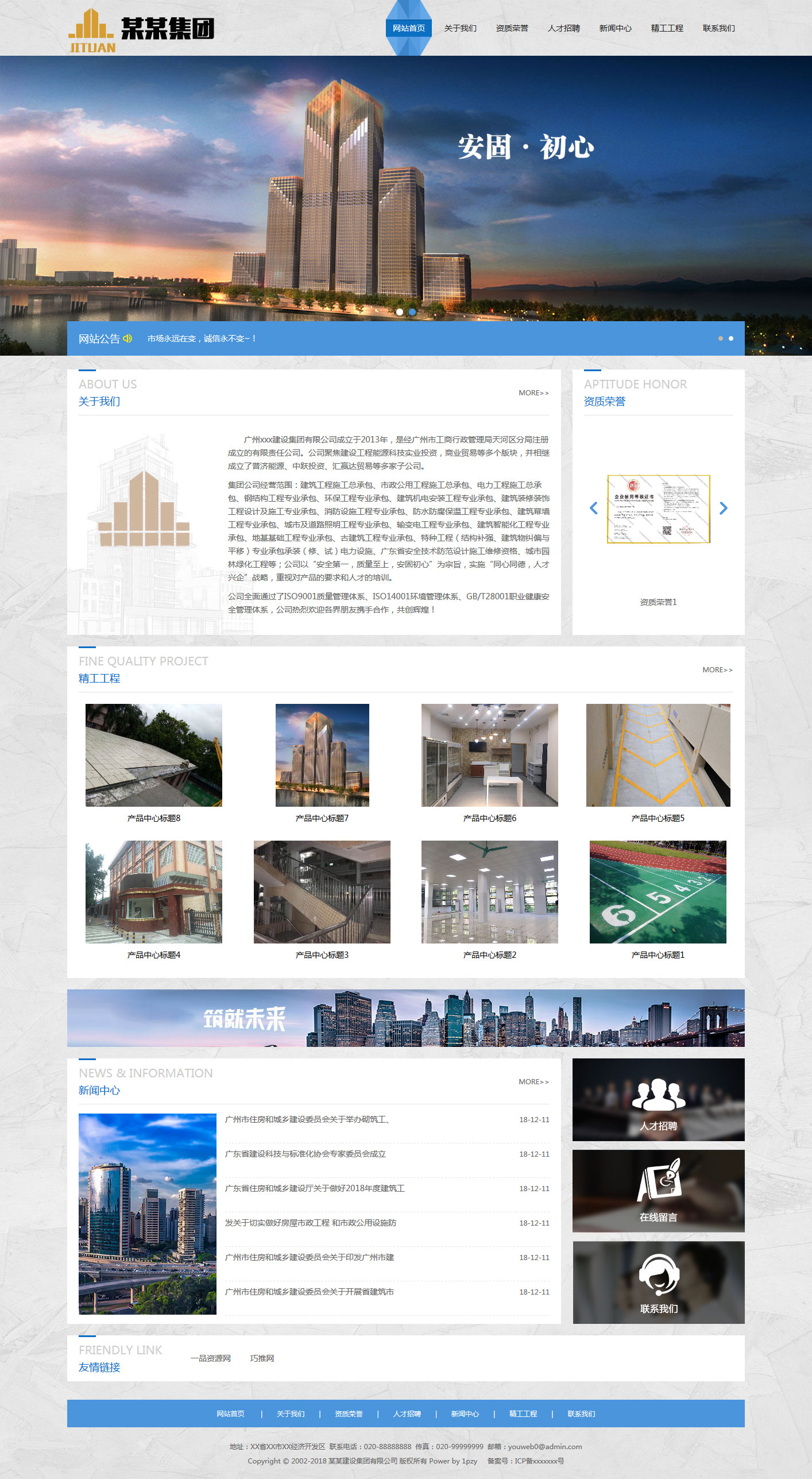Screen dimensions: 812x1479
Task: Click the 某某集团 JITUAN logo
Action: (141, 30)
